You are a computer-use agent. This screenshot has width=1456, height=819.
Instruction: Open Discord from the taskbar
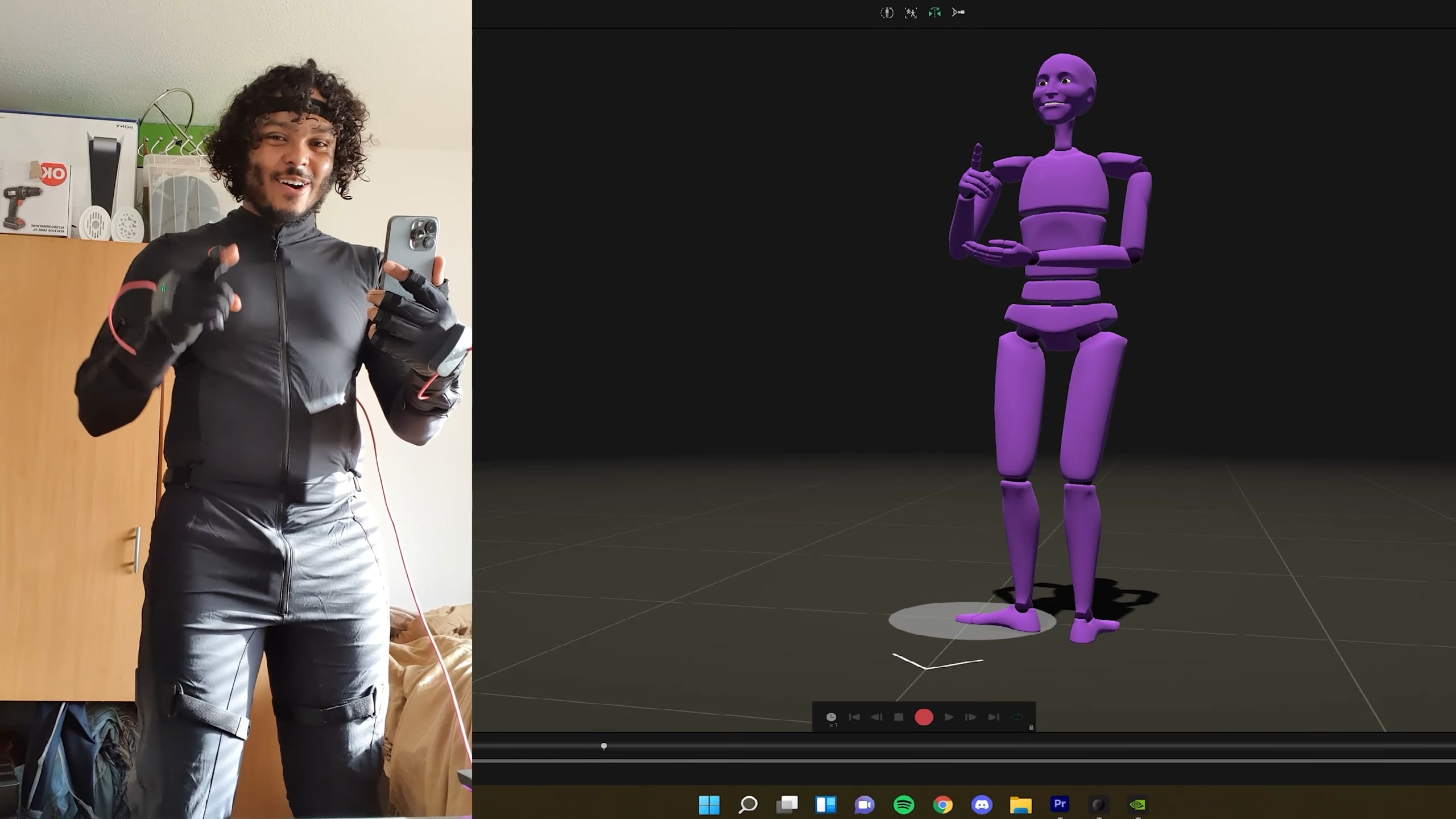coord(982,805)
